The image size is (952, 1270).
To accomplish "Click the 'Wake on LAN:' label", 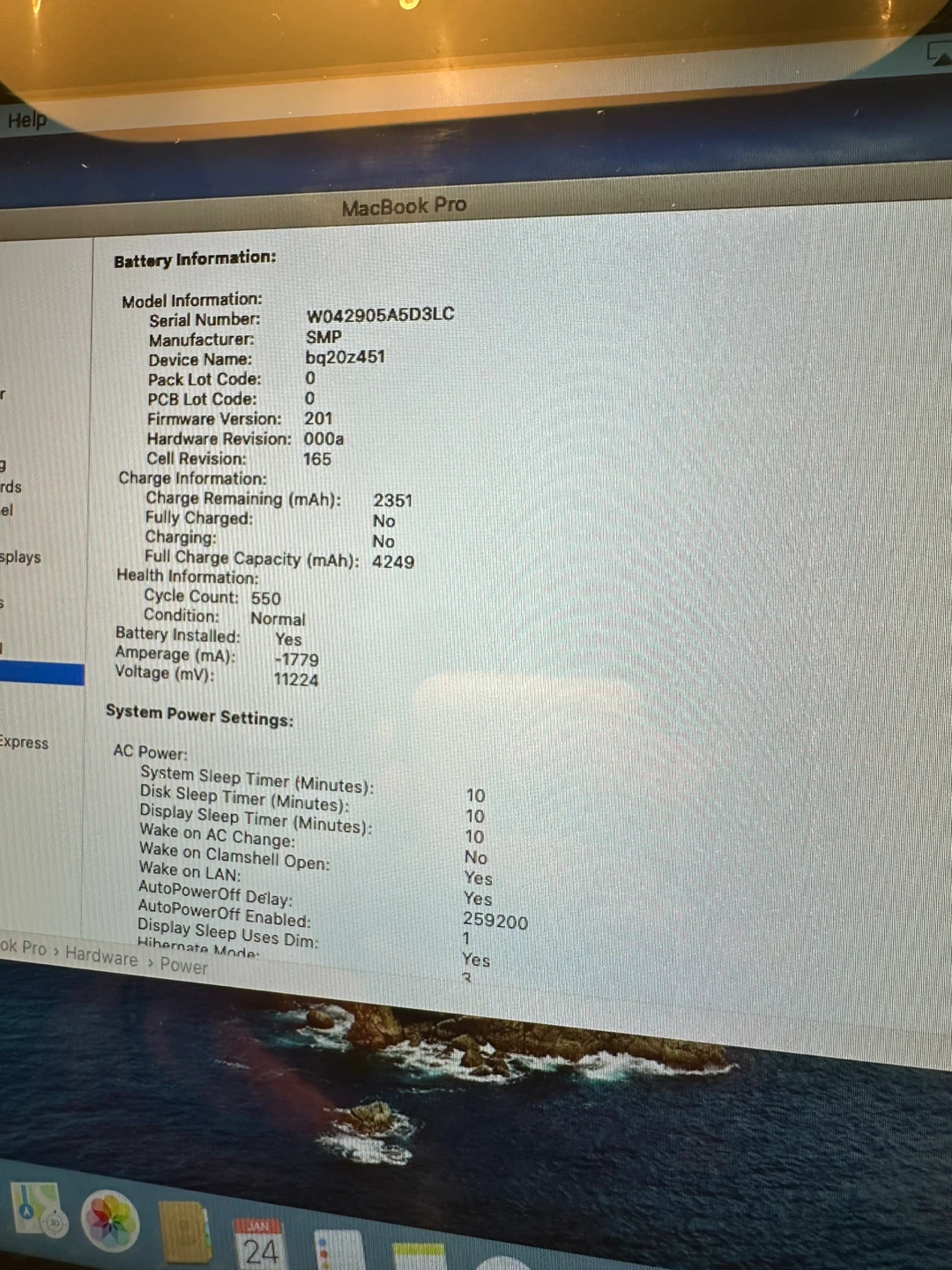I will (x=190, y=871).
